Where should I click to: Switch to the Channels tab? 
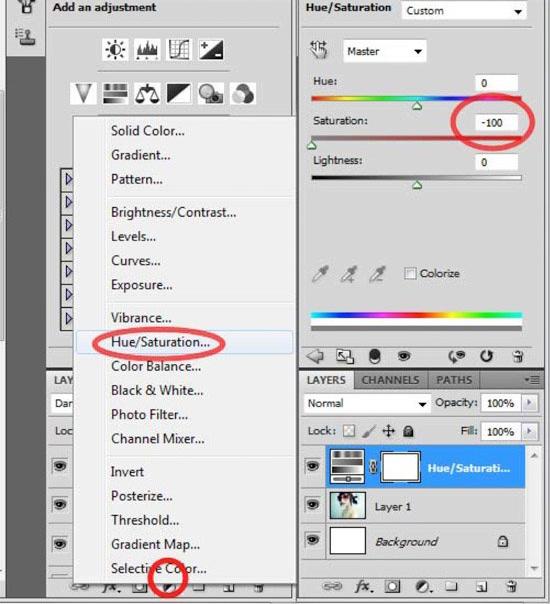(x=391, y=380)
